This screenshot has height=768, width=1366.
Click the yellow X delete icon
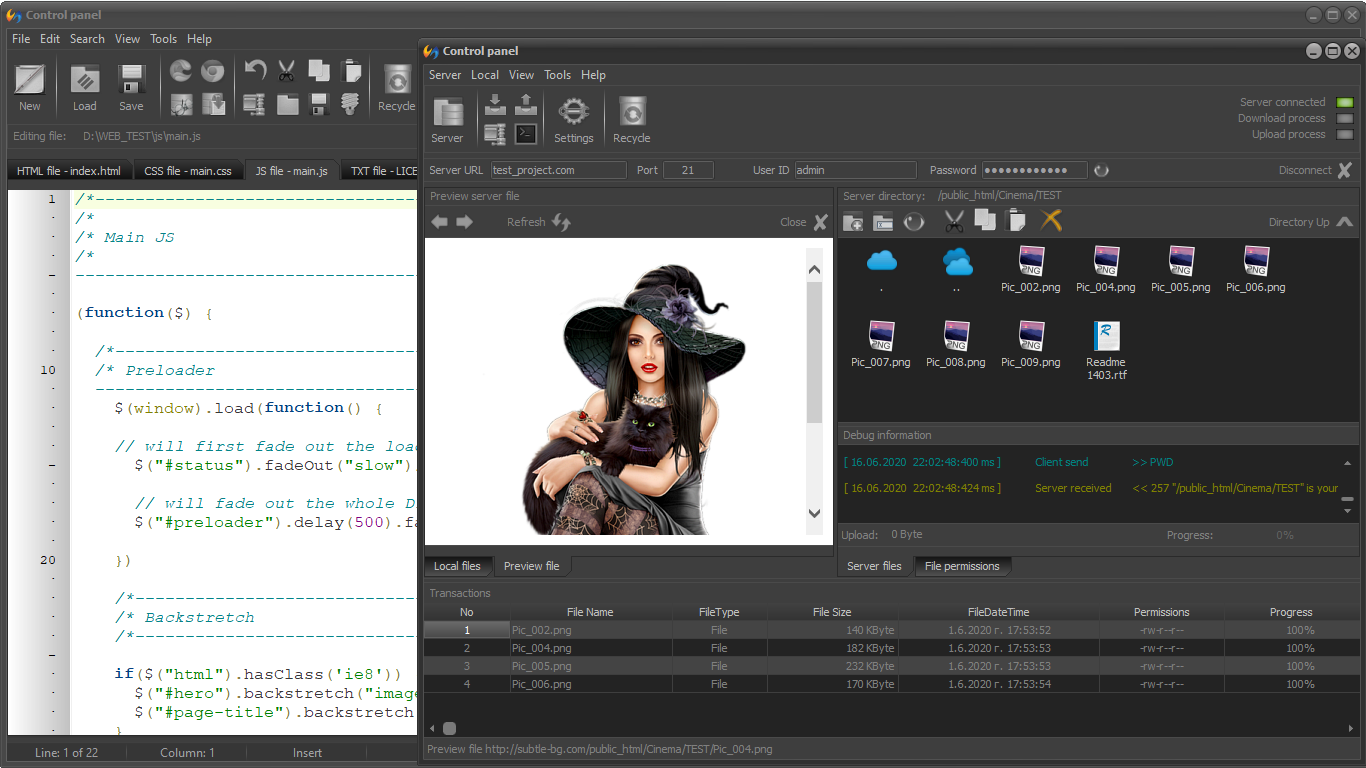(1051, 221)
